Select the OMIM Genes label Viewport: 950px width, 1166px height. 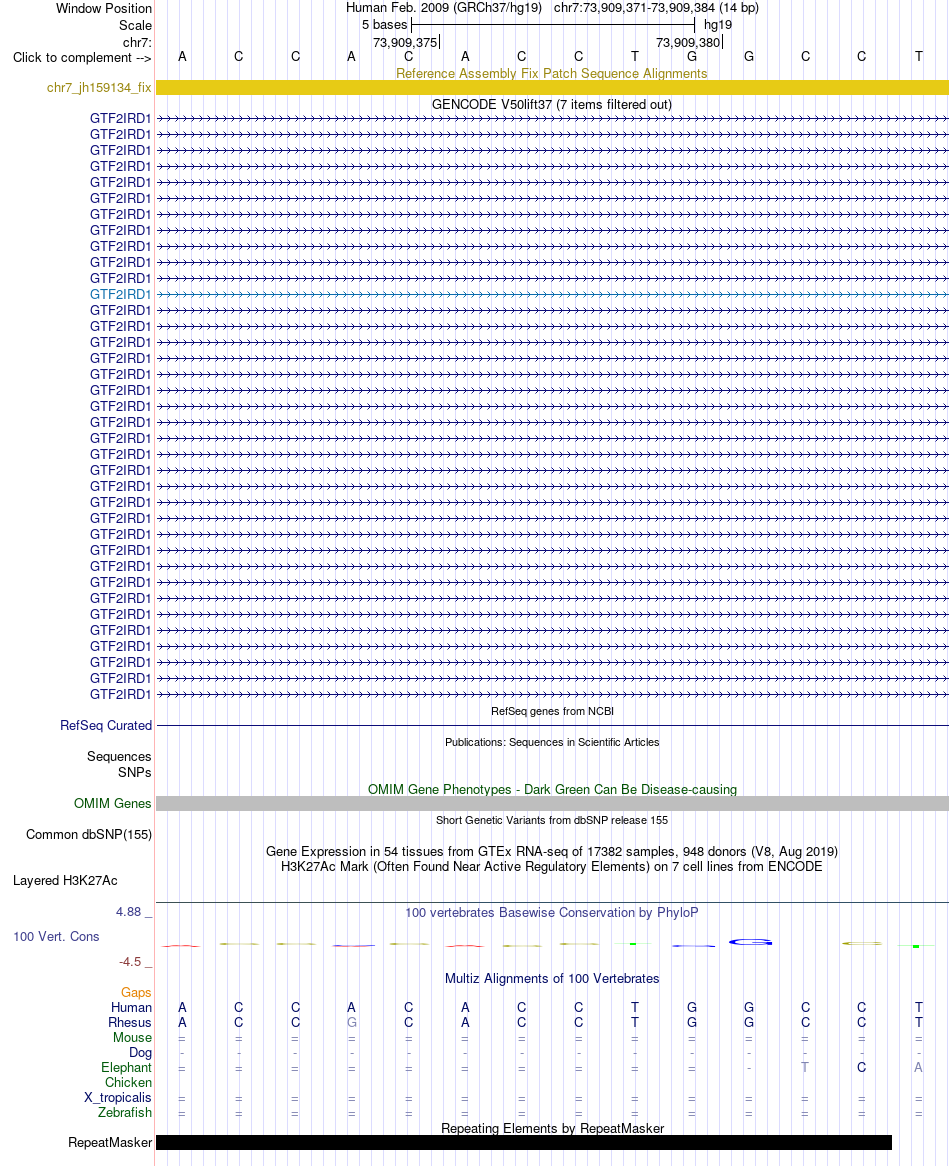pyautogui.click(x=112, y=804)
